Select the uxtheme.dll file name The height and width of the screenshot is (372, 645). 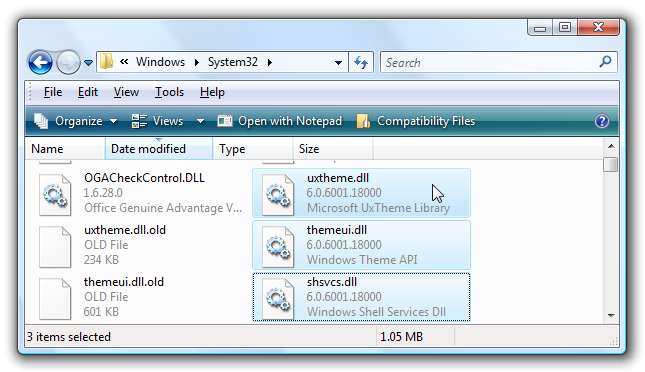[x=338, y=178]
